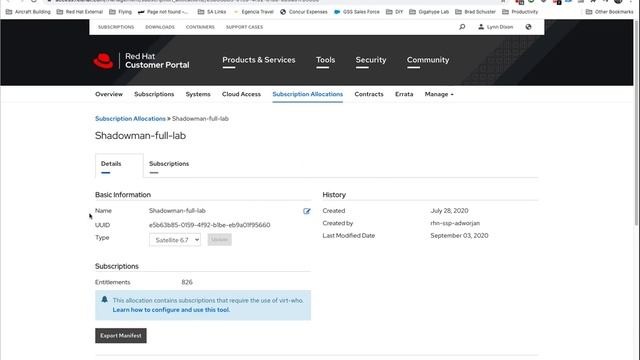The width and height of the screenshot is (640, 360).
Task: Go to the Systems tab
Action: (198, 94)
